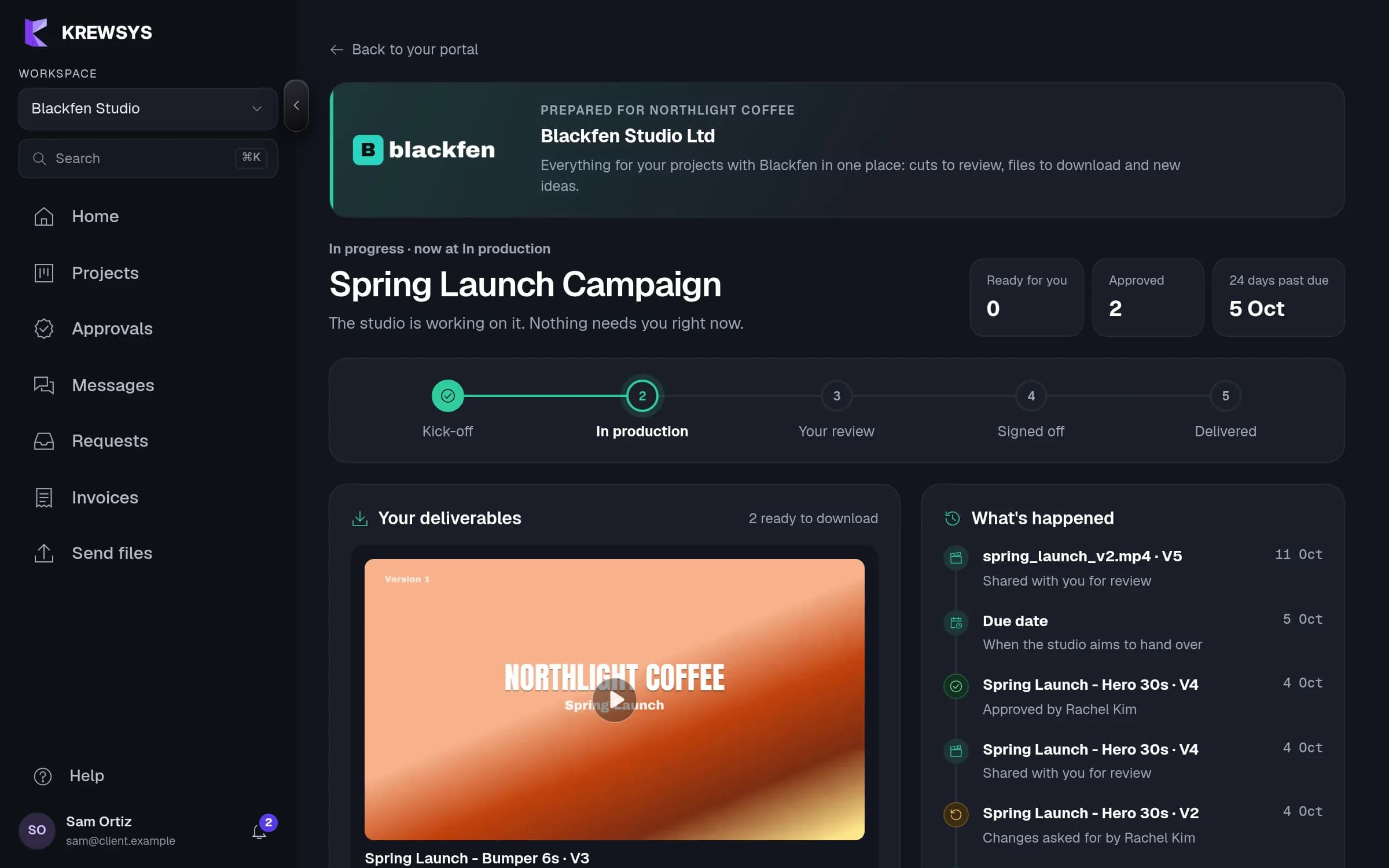This screenshot has width=1389, height=868.
Task: Click the Send files upload icon
Action: [44, 553]
